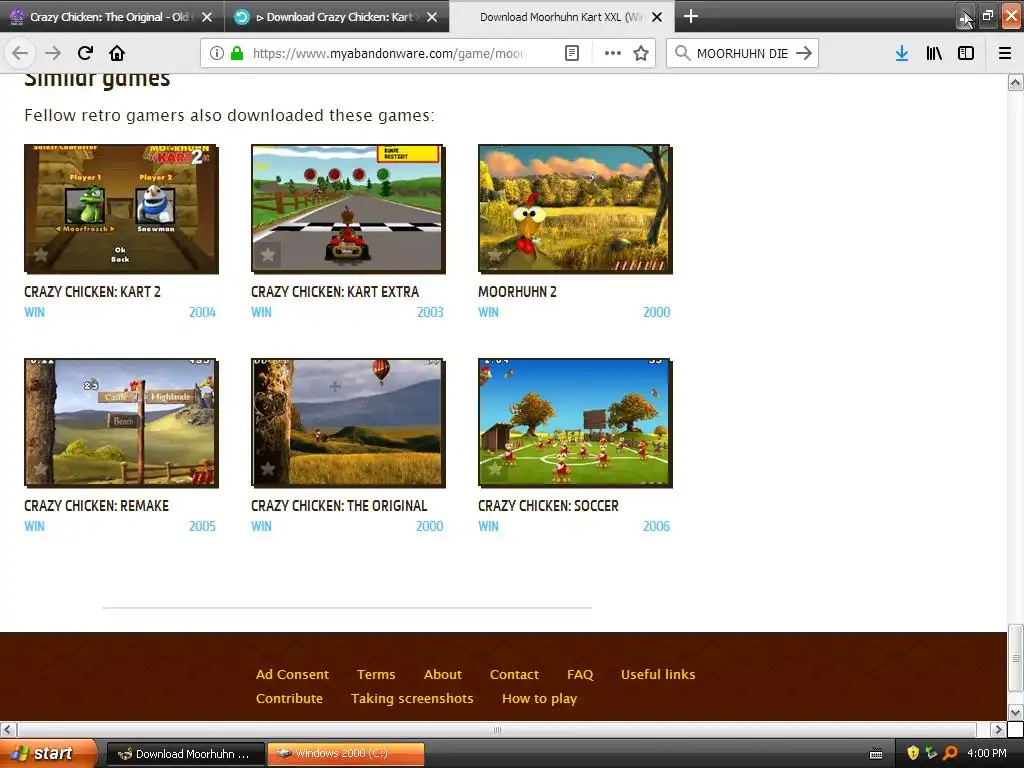This screenshot has height=768, width=1024.
Task: Show site information icon in address bar
Action: click(217, 53)
